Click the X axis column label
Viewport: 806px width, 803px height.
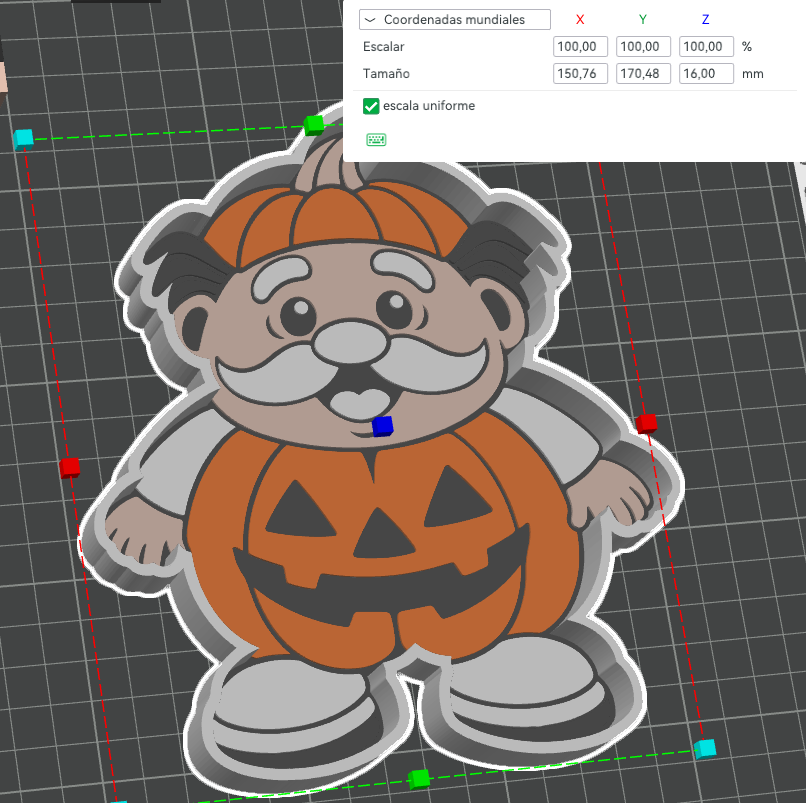pyautogui.click(x=580, y=20)
